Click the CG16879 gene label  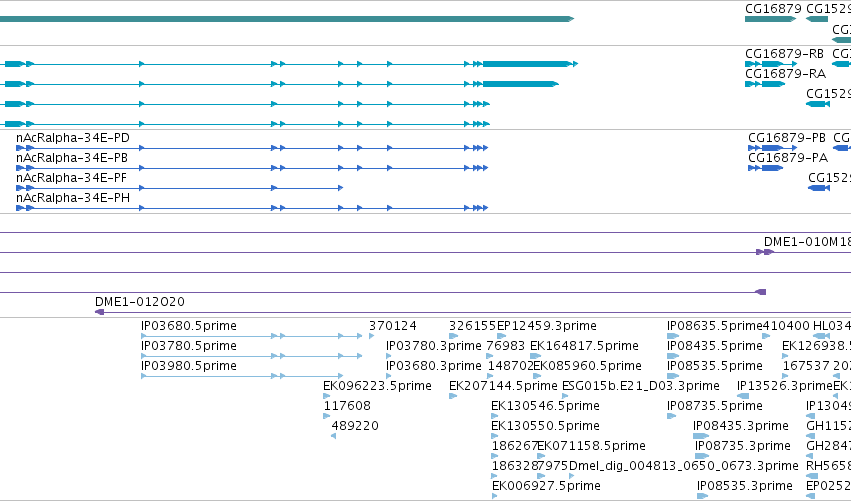pyautogui.click(x=773, y=9)
